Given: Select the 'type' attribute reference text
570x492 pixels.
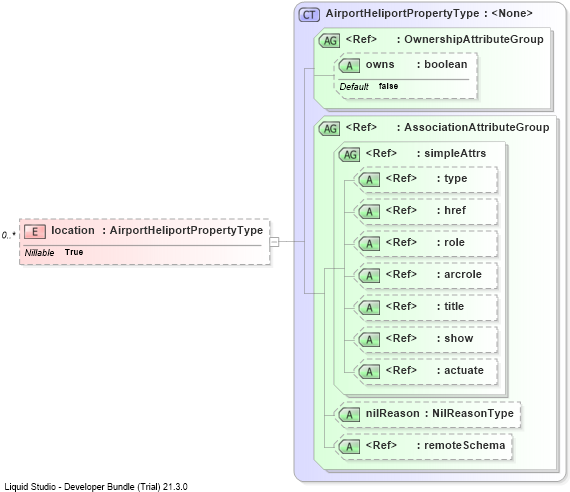Looking at the screenshot, I should pyautogui.click(x=456, y=179).
